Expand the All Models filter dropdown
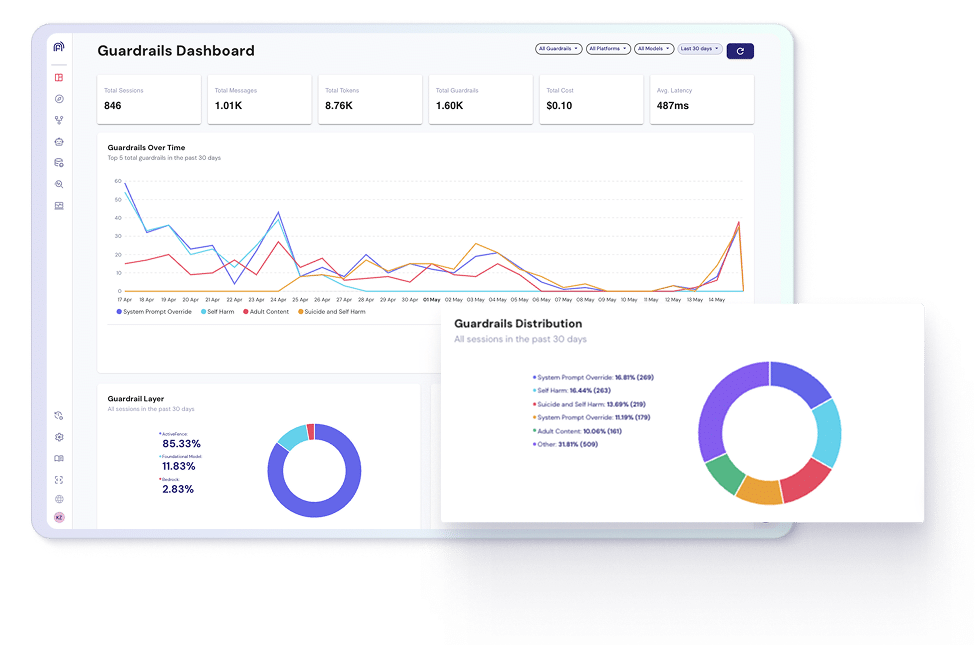975x645 pixels. click(x=654, y=49)
